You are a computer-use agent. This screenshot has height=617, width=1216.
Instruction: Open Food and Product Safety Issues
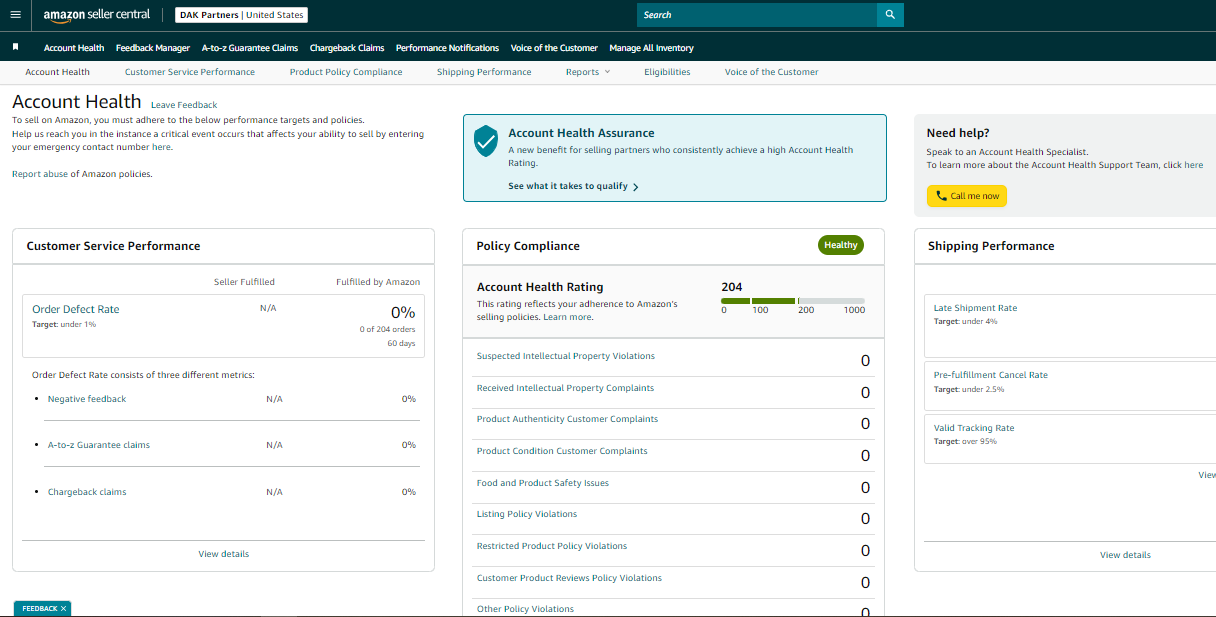pos(543,483)
